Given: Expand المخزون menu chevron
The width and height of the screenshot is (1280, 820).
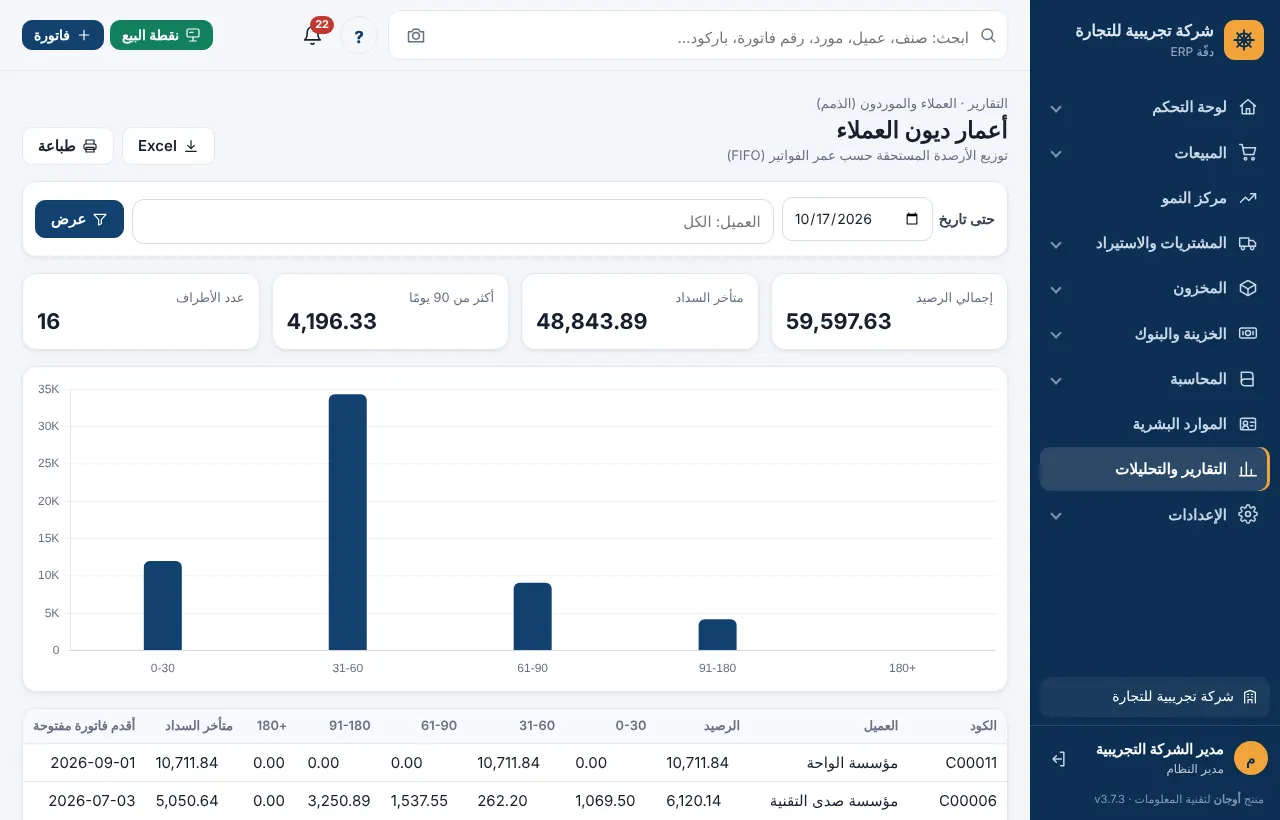Looking at the screenshot, I should 1055,289.
